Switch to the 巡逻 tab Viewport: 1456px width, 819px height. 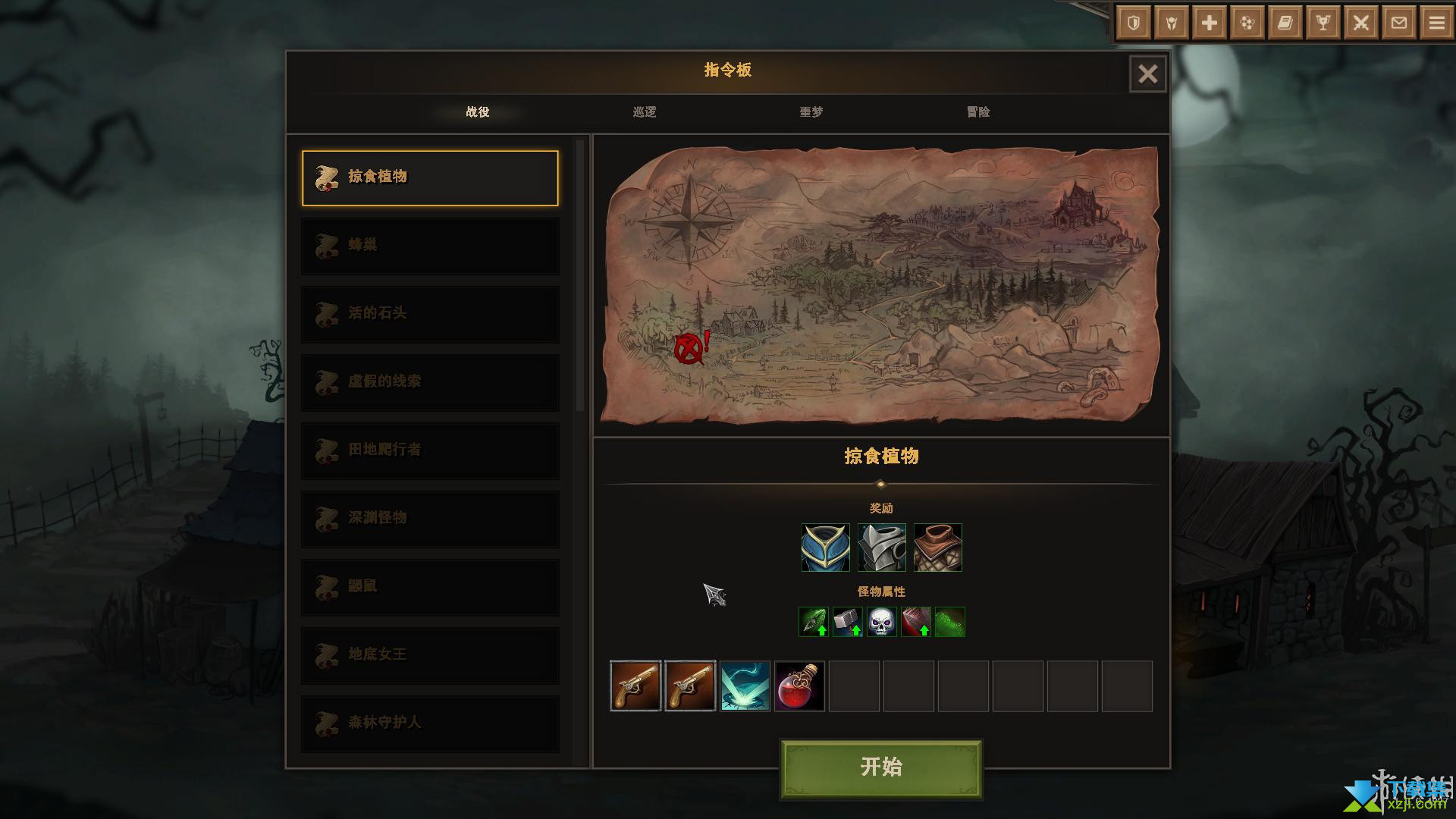click(645, 111)
